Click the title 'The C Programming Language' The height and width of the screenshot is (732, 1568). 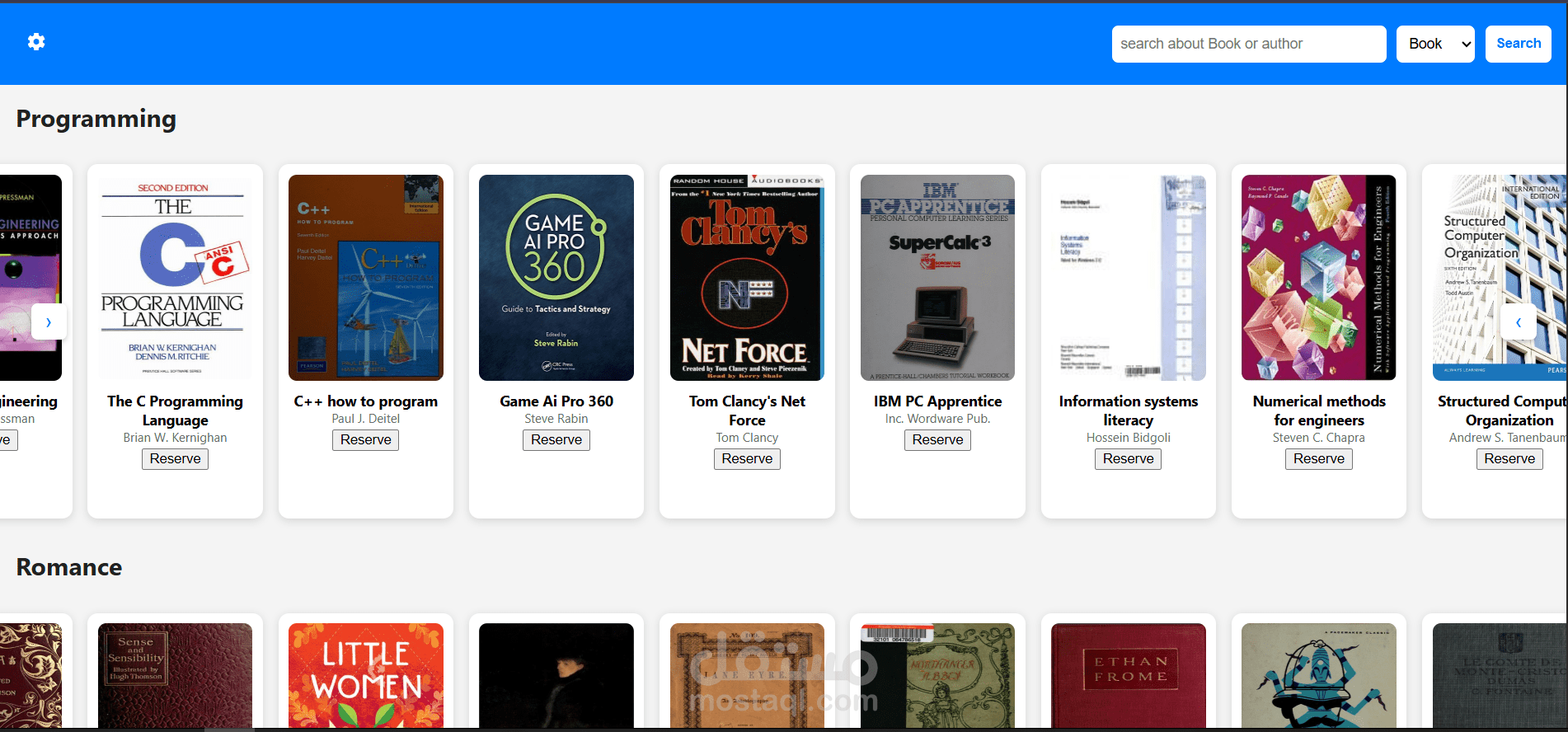[x=175, y=411]
